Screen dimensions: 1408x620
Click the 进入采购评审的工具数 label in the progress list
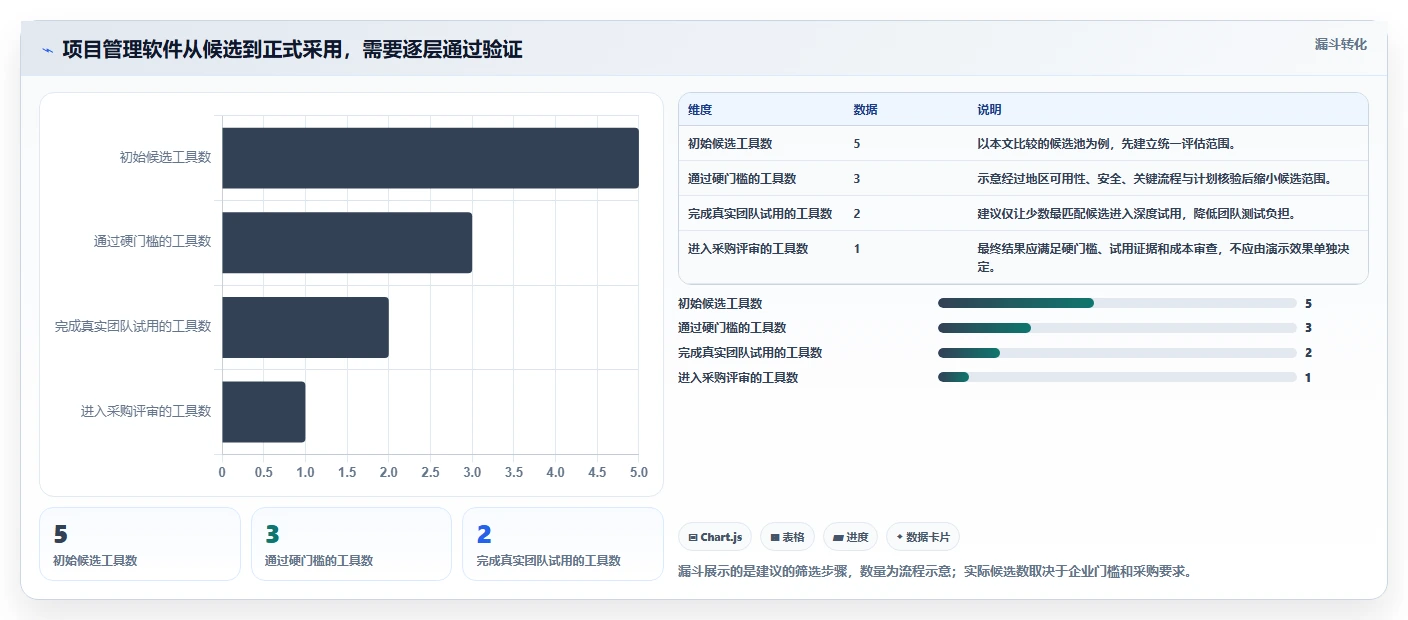[x=738, y=378]
